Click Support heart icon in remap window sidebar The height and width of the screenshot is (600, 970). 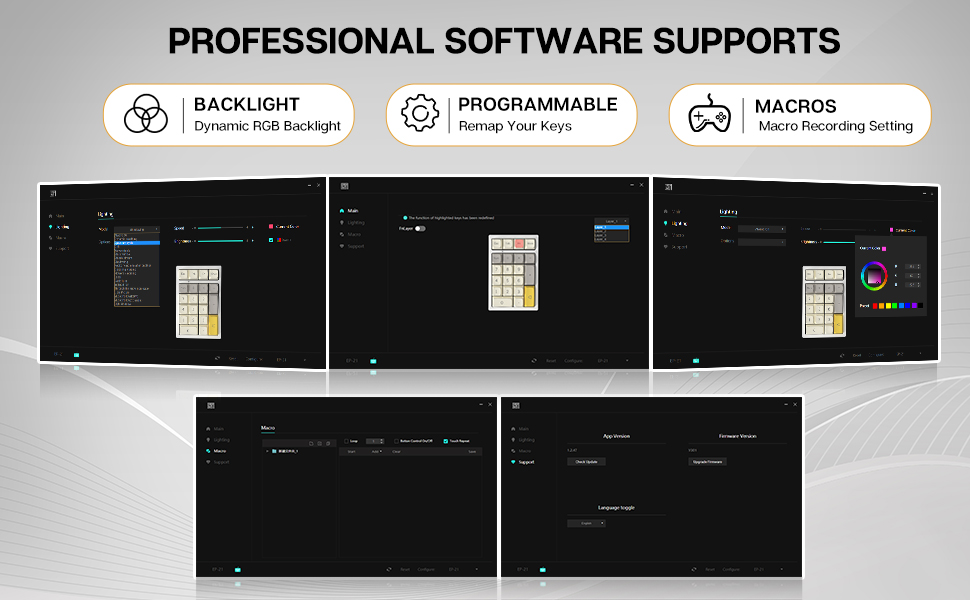[x=341, y=246]
